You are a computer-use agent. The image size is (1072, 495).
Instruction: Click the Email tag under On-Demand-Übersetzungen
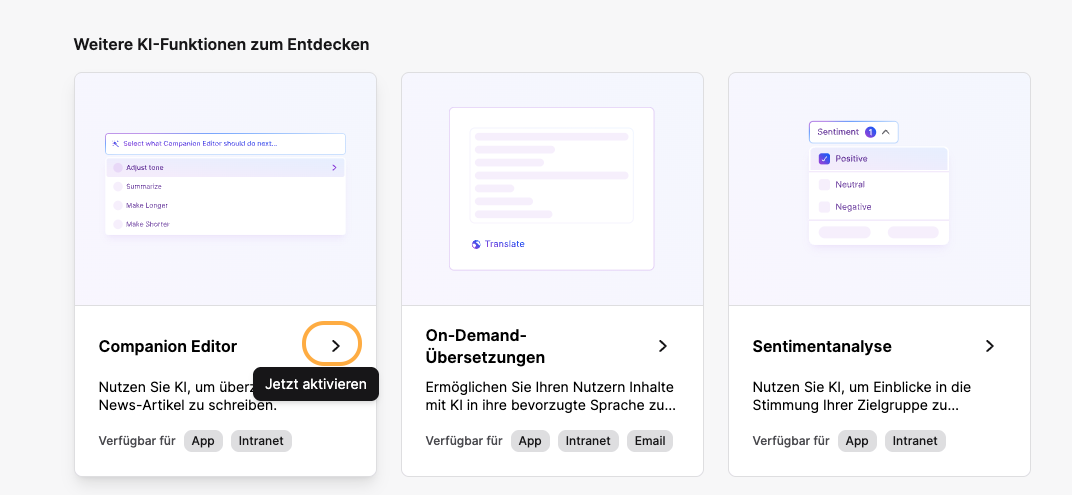tap(649, 441)
